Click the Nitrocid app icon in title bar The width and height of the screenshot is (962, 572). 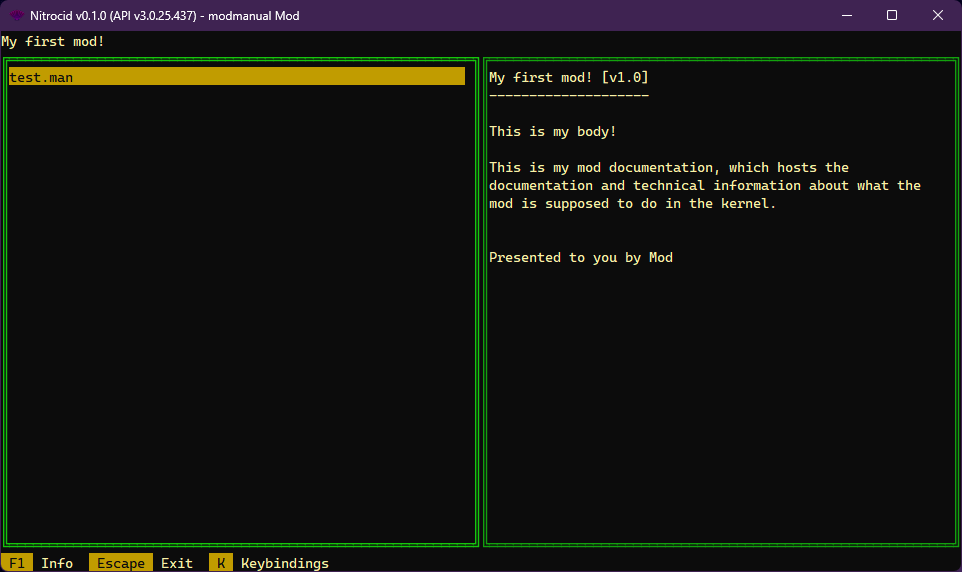click(x=16, y=15)
